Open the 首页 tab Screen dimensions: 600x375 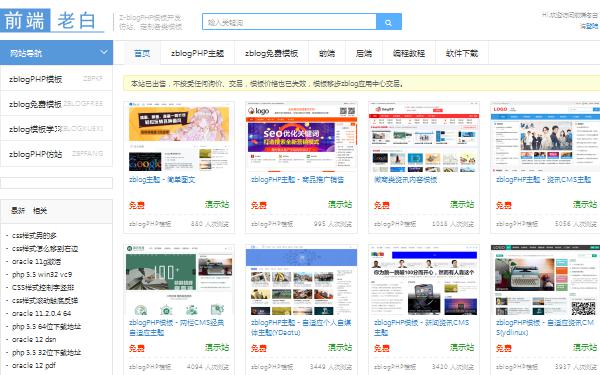pyautogui.click(x=142, y=53)
